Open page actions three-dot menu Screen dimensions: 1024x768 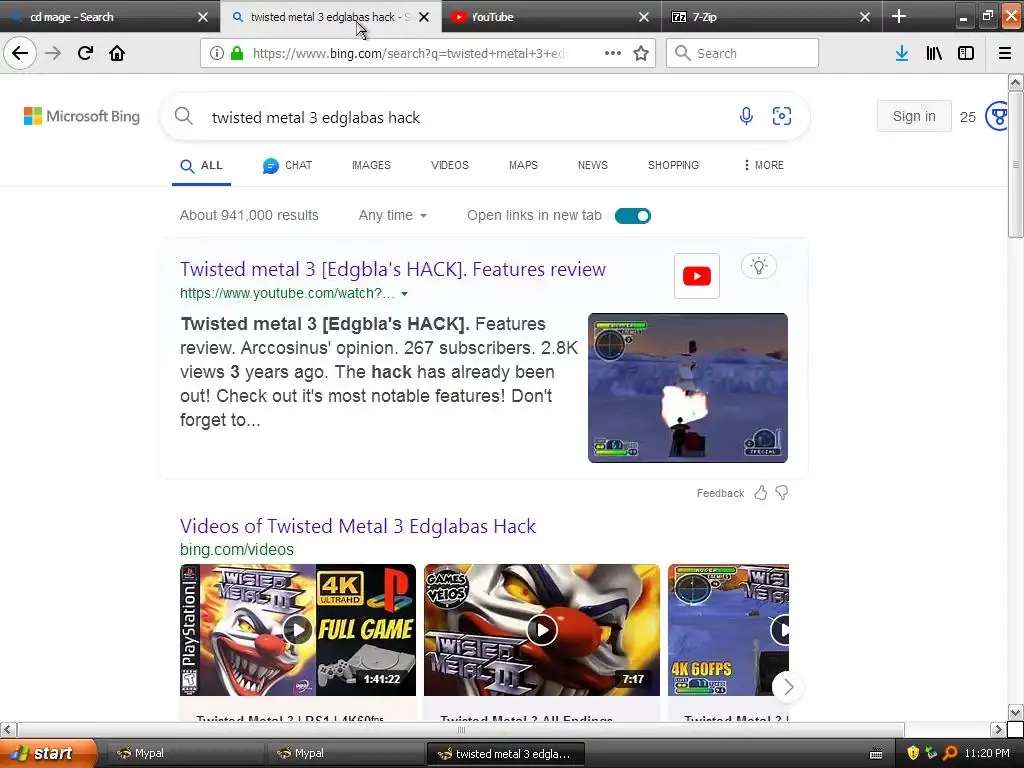coord(613,53)
